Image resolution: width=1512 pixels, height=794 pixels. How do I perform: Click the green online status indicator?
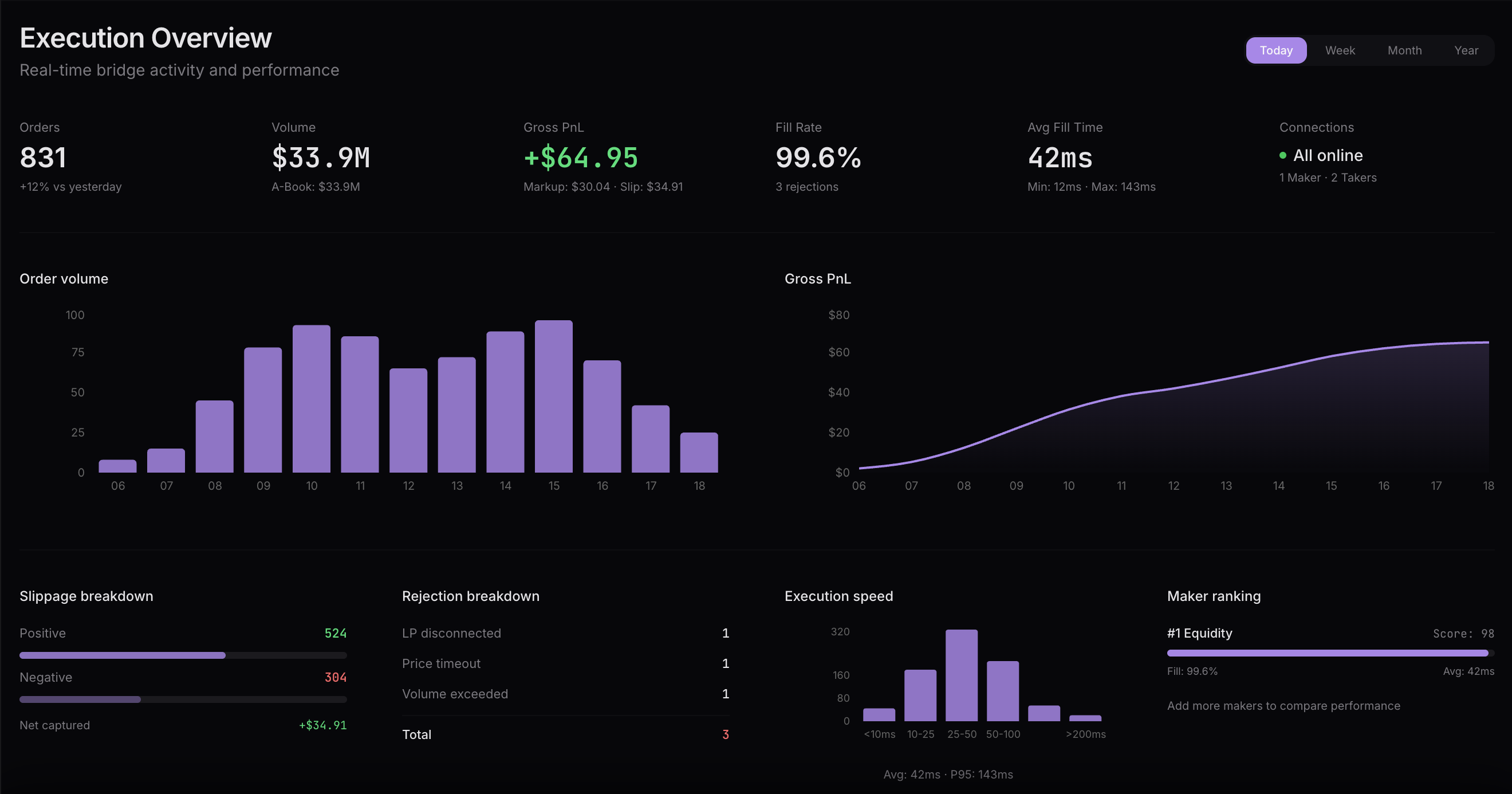click(1283, 155)
